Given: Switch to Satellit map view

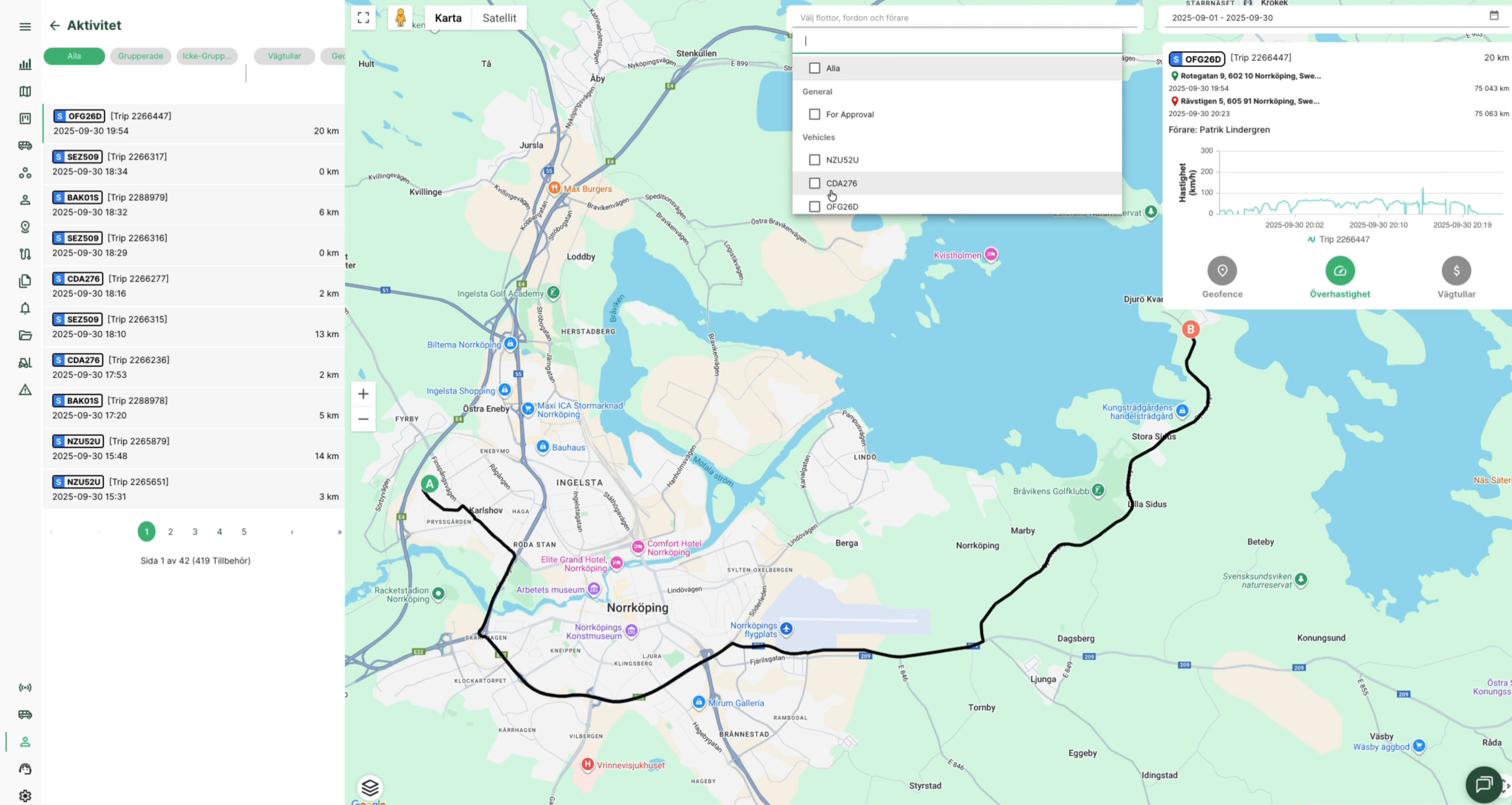Looking at the screenshot, I should click(499, 18).
